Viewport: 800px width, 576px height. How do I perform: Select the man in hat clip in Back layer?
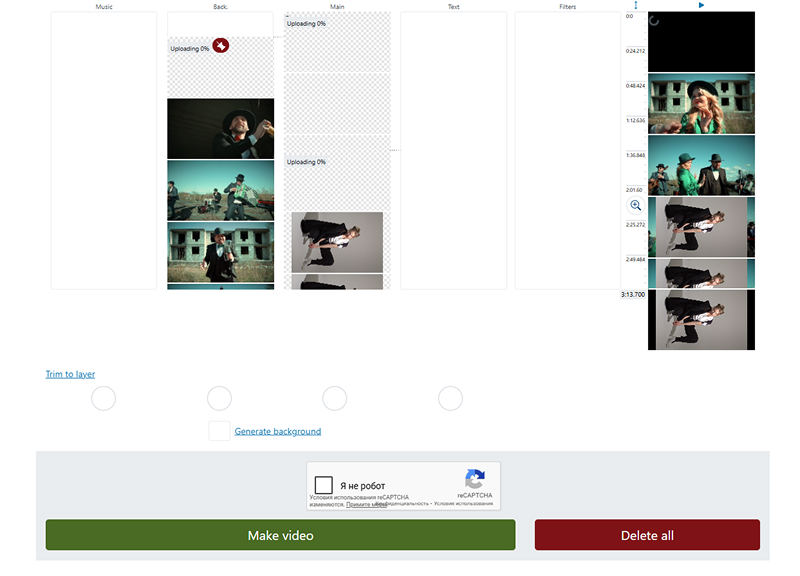tap(220, 128)
